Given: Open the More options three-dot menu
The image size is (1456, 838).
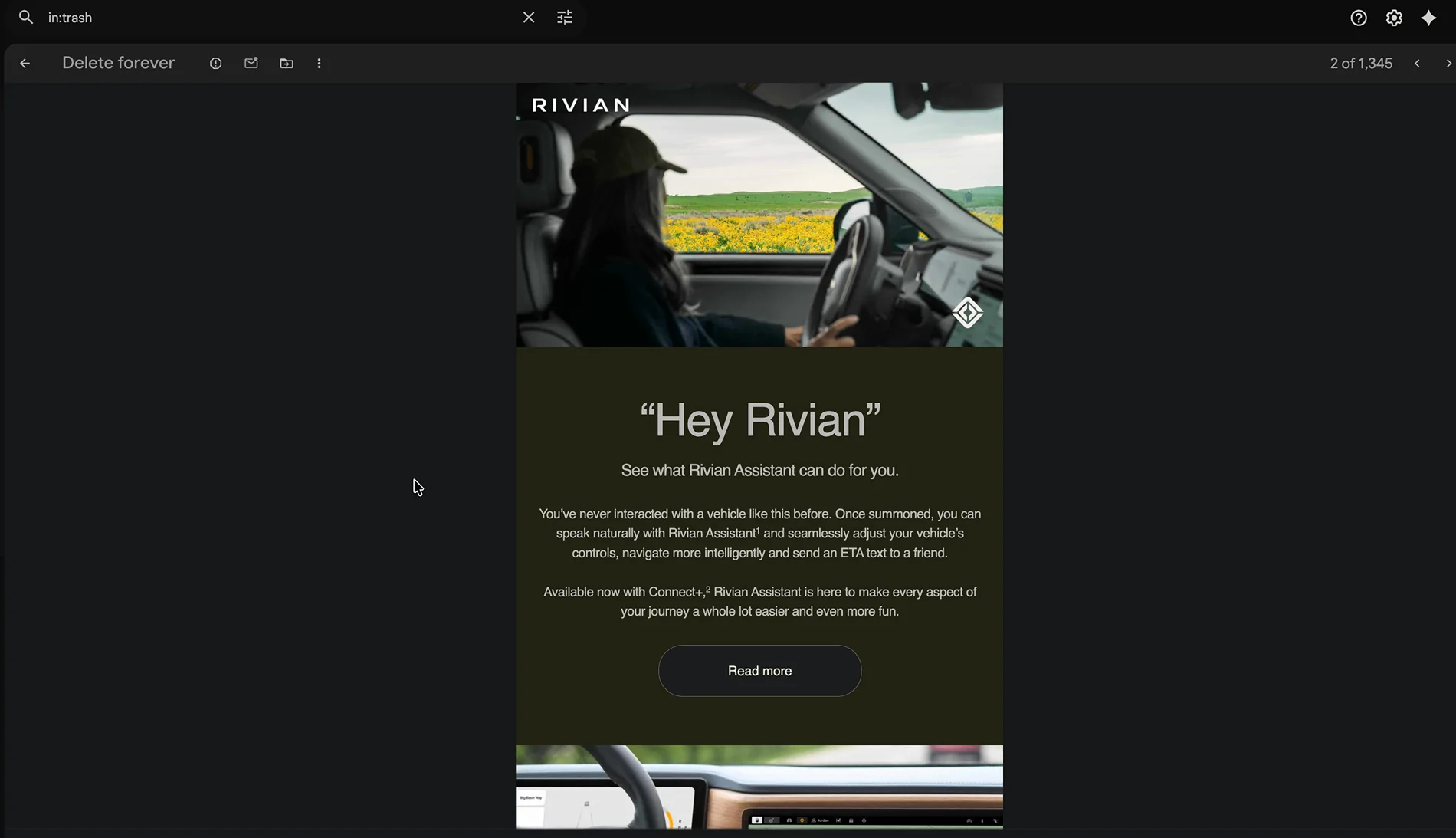Looking at the screenshot, I should click(x=320, y=64).
